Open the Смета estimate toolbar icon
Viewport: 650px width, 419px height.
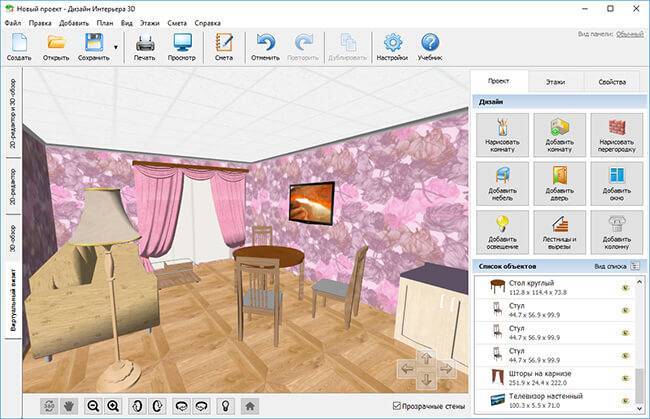[224, 47]
